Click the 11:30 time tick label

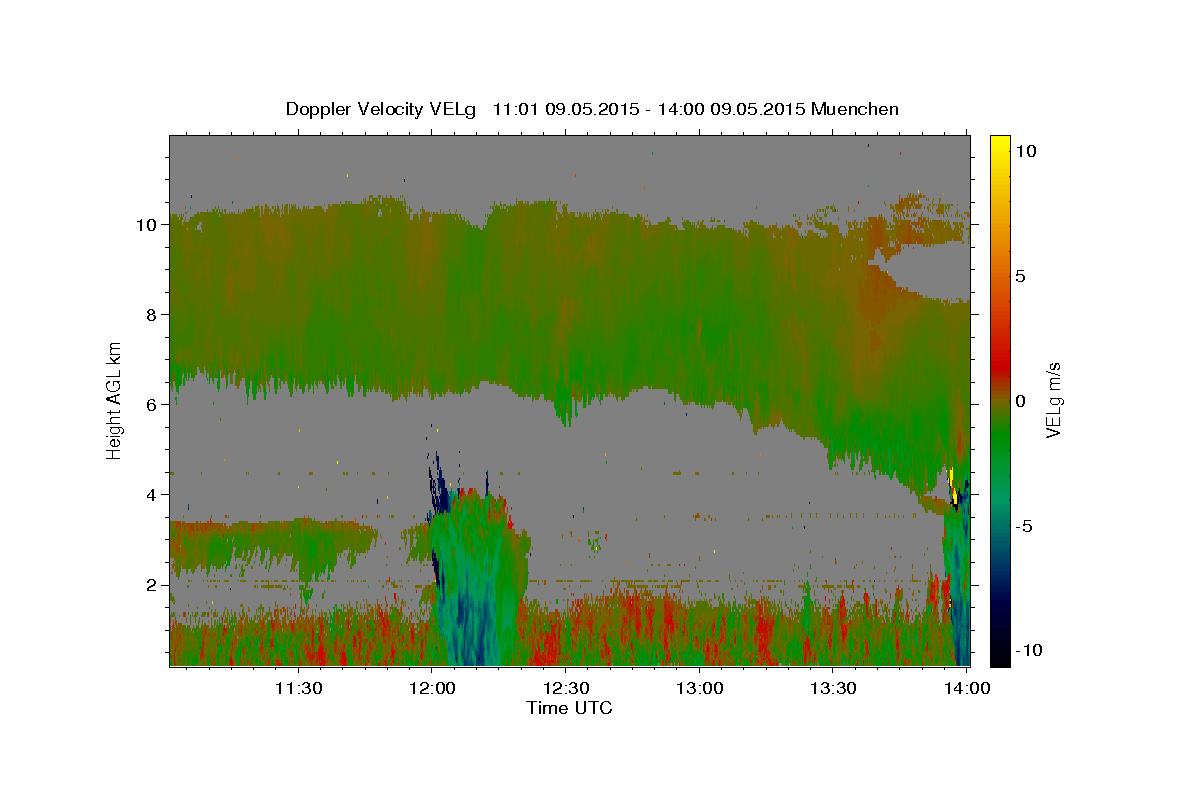pyautogui.click(x=298, y=687)
